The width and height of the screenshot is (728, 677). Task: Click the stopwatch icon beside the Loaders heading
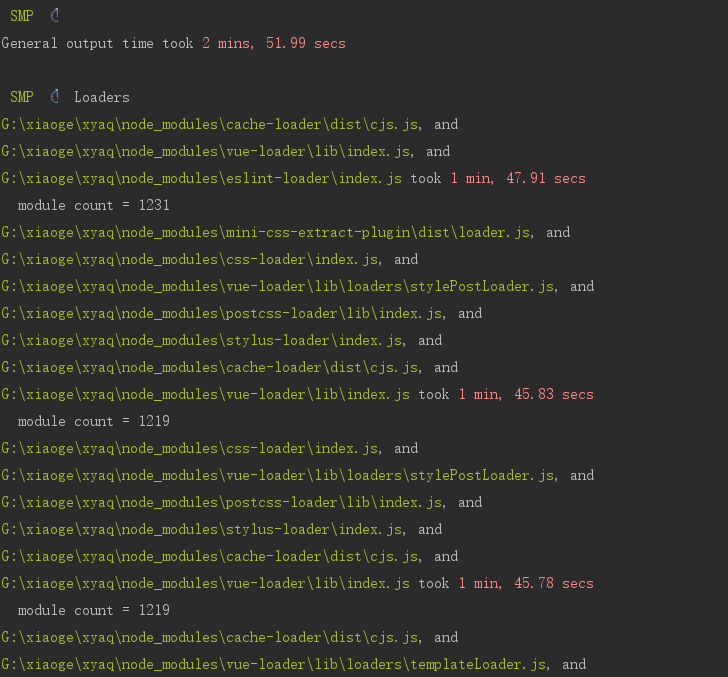55,97
